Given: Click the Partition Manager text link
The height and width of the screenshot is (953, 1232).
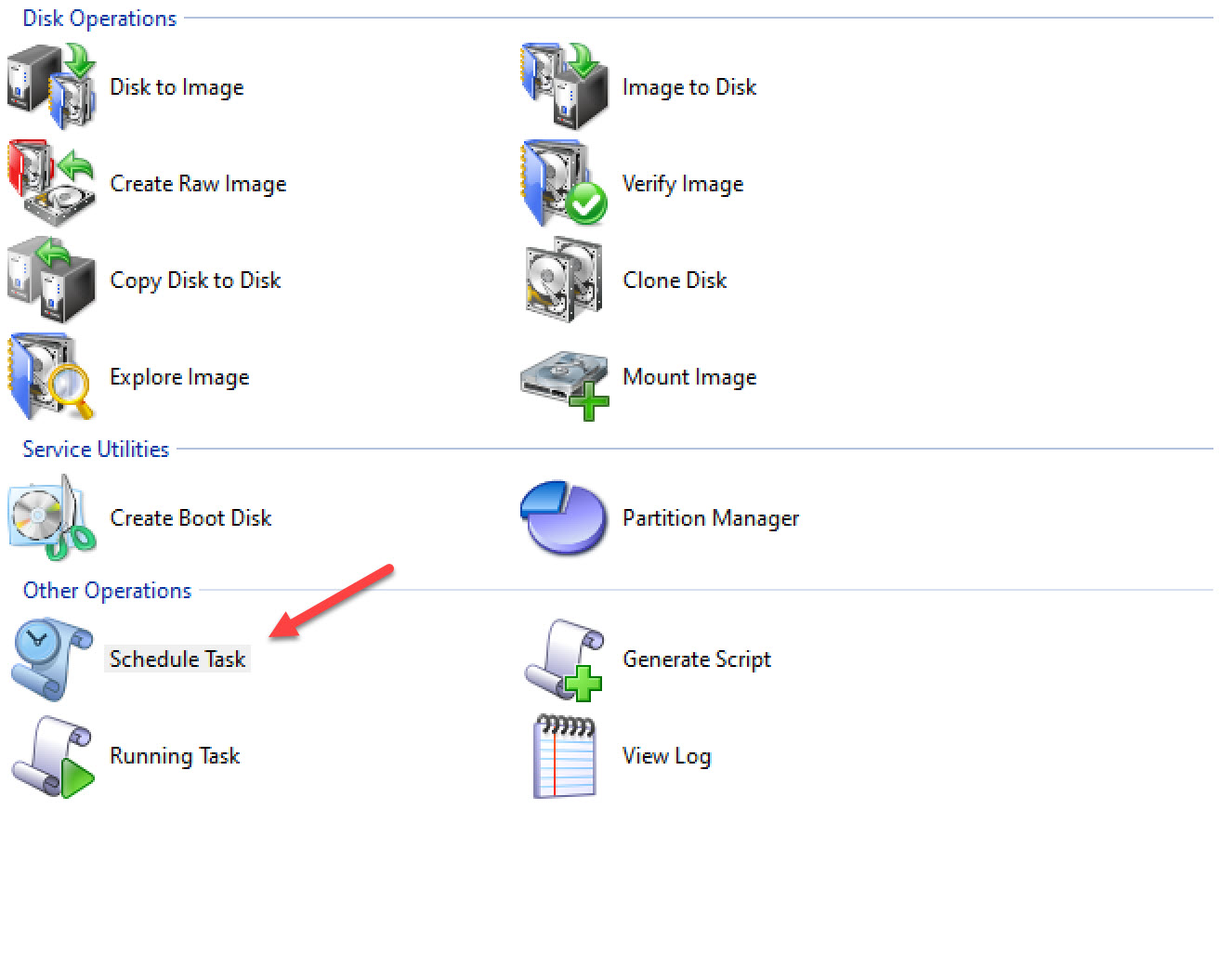Looking at the screenshot, I should coord(711,518).
